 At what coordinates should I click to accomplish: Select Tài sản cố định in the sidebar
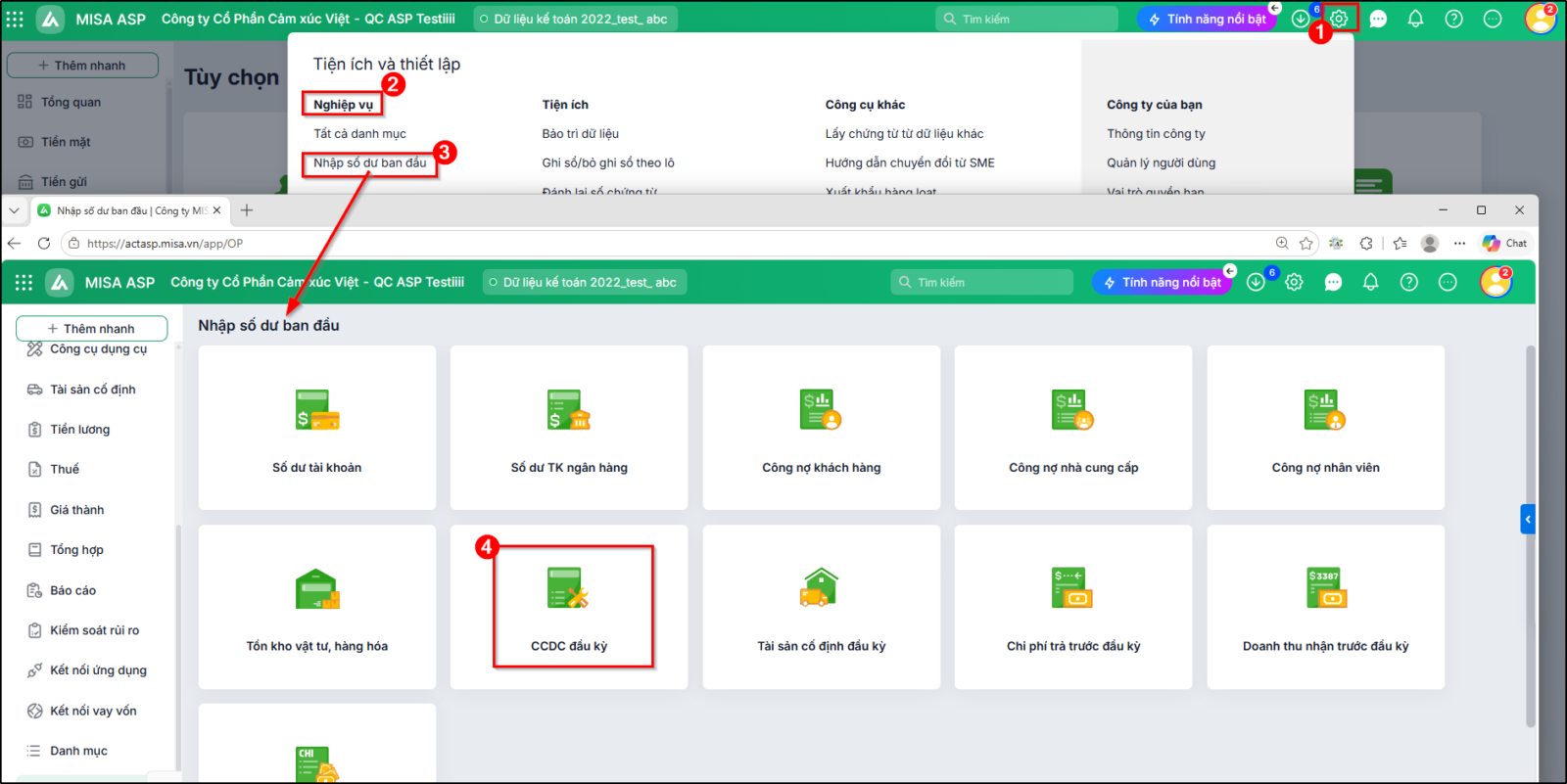[93, 390]
